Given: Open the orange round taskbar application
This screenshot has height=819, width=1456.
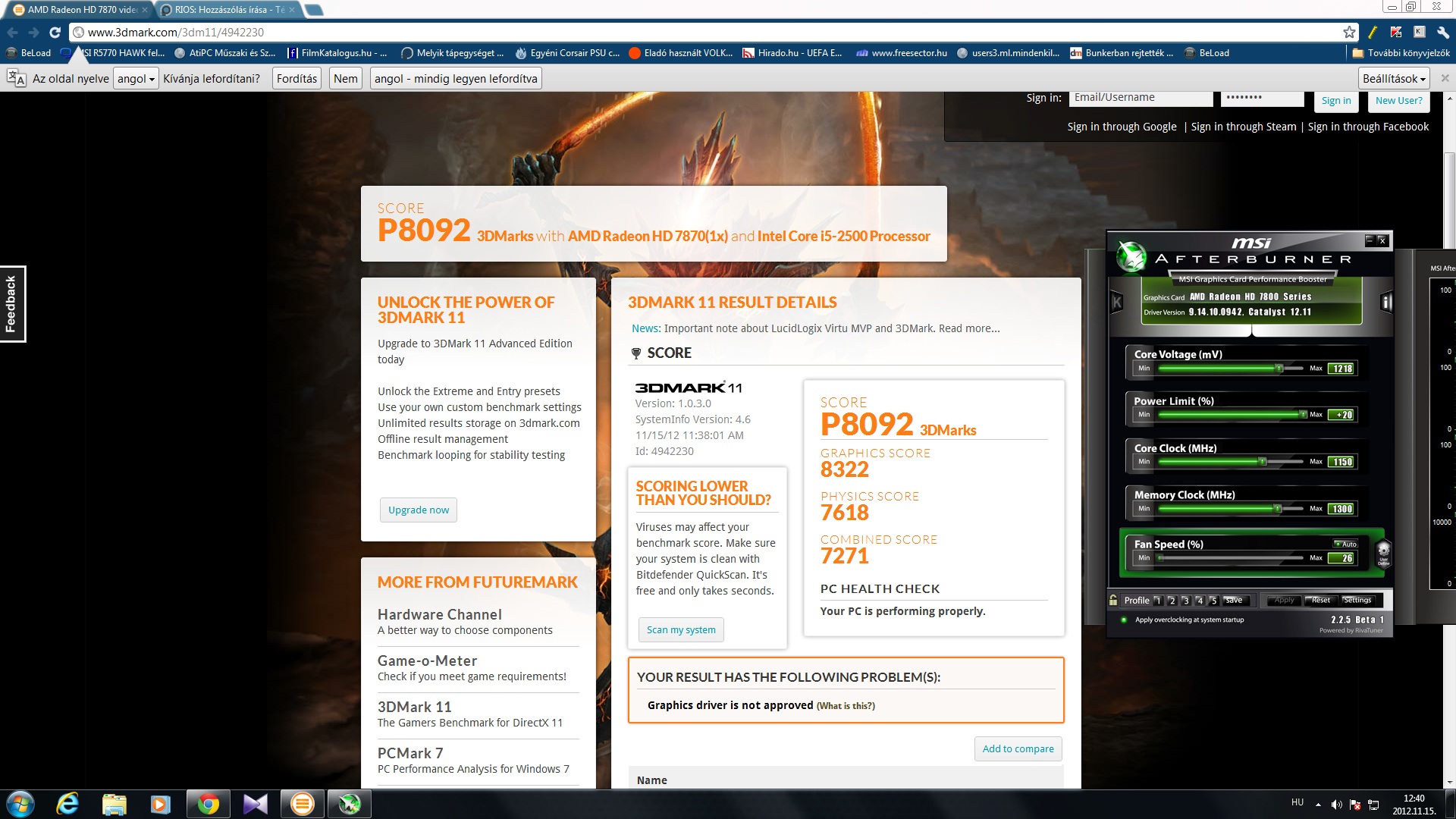Looking at the screenshot, I should (302, 804).
